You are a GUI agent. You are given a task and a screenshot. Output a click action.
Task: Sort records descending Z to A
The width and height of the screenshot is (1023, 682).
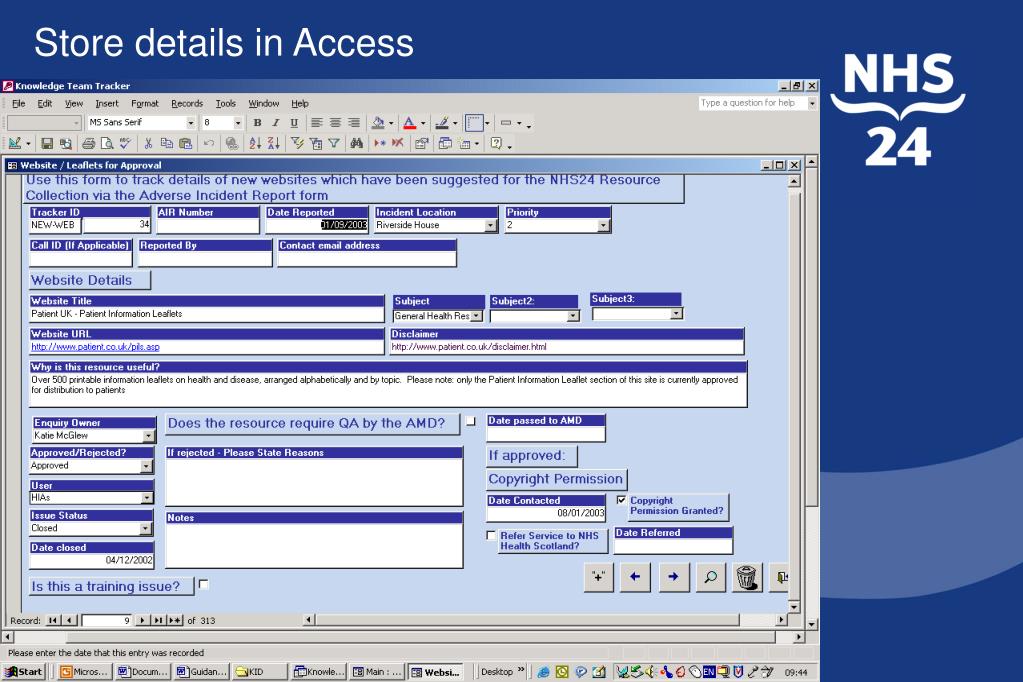tap(273, 144)
